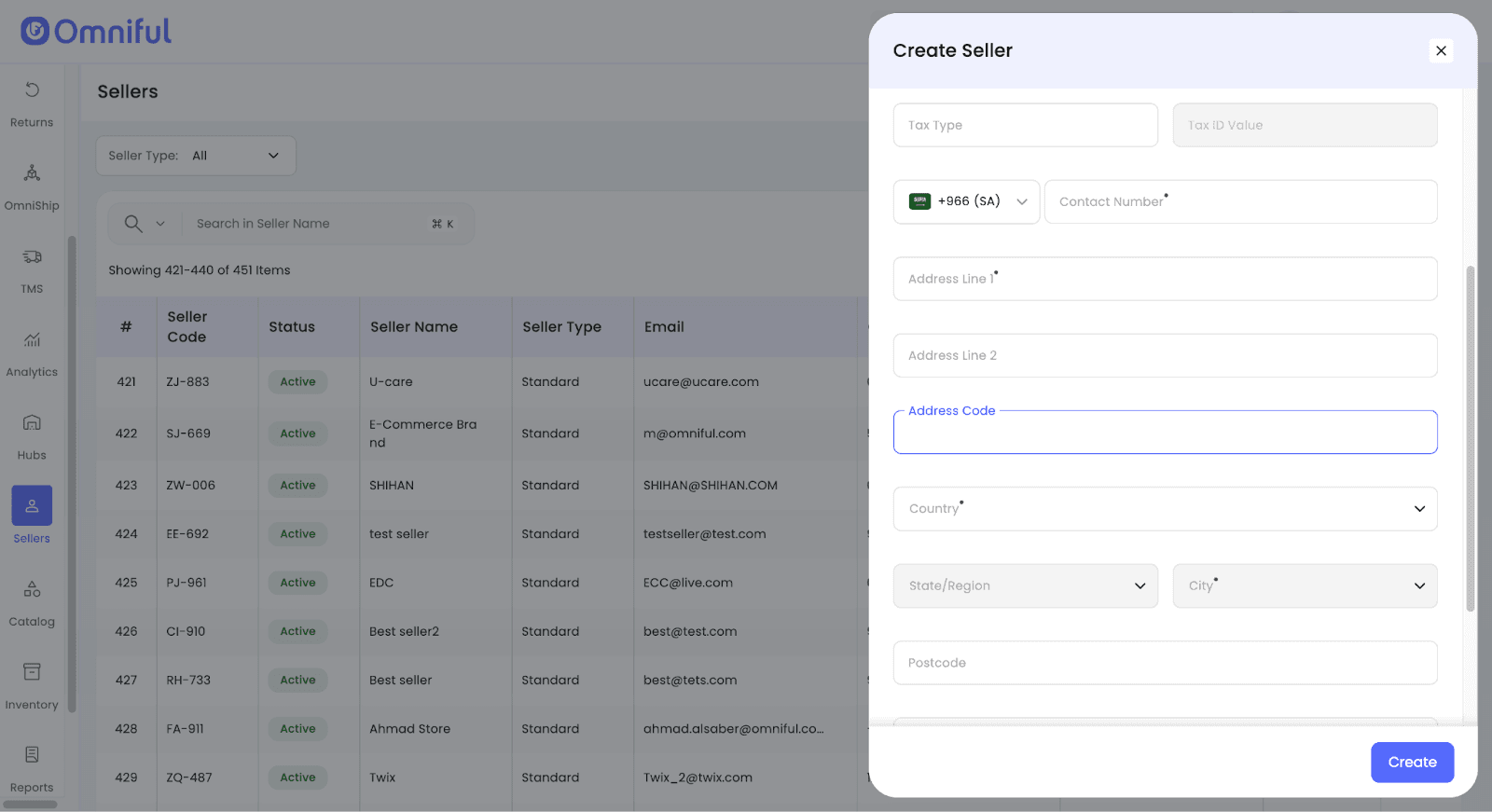Open the Analytics chart icon
This screenshot has width=1492, height=812.
[32, 340]
